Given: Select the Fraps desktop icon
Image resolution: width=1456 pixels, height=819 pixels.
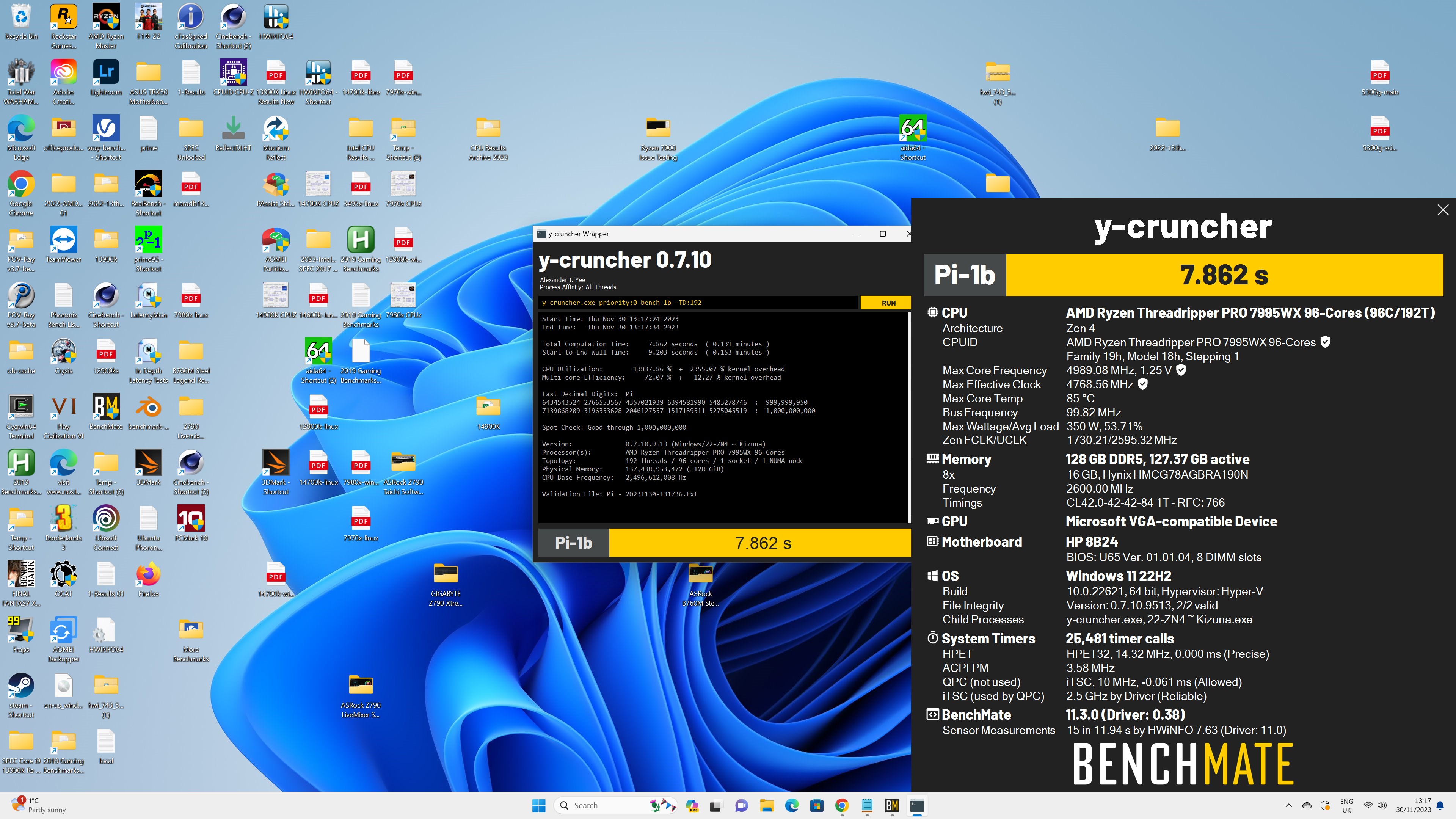Looking at the screenshot, I should click(x=21, y=635).
